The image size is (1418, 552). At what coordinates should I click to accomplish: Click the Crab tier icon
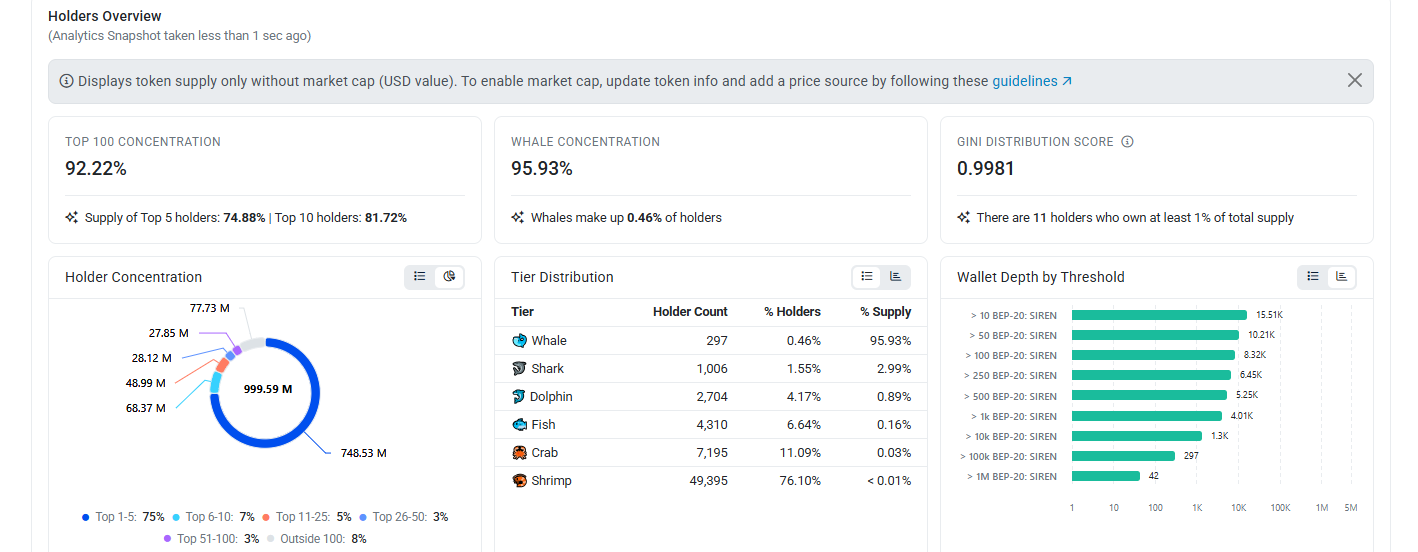[x=519, y=453]
